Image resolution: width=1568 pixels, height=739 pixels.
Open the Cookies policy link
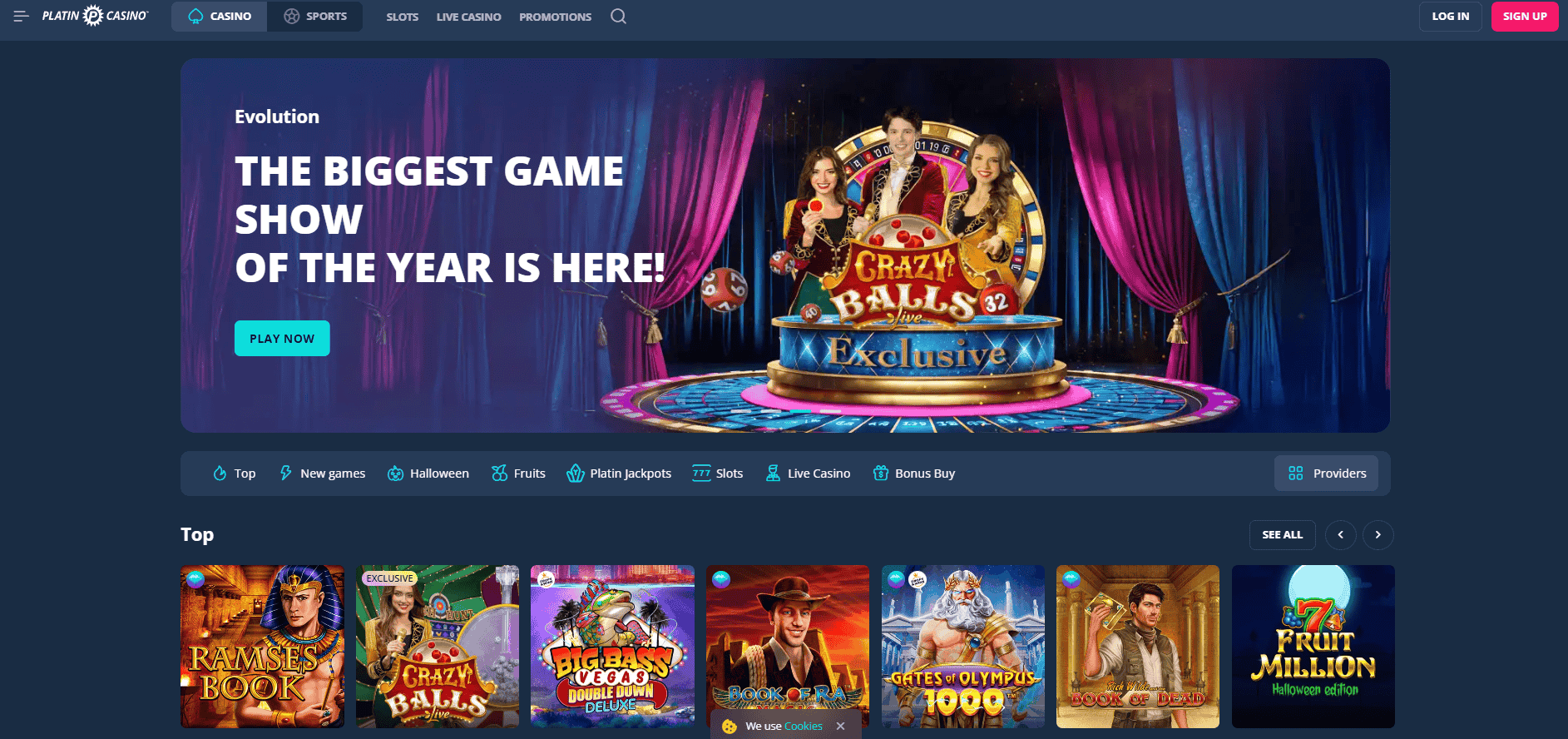coord(804,727)
